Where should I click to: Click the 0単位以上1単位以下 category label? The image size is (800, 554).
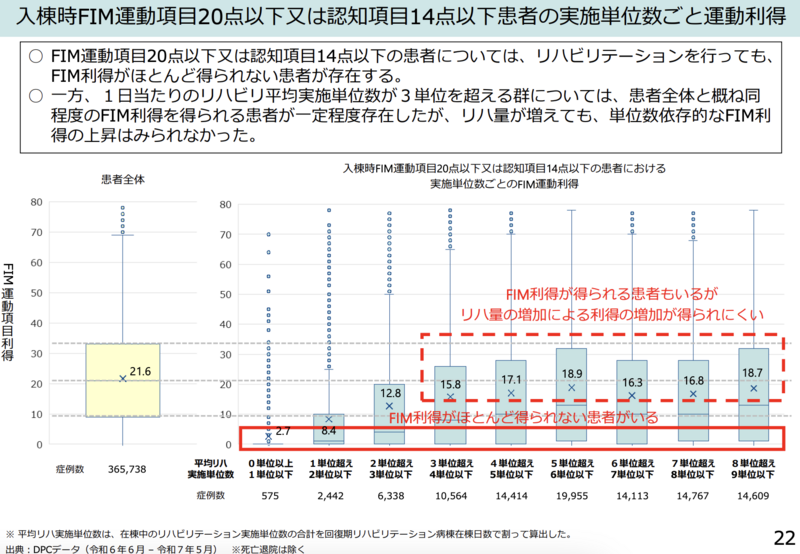268,470
